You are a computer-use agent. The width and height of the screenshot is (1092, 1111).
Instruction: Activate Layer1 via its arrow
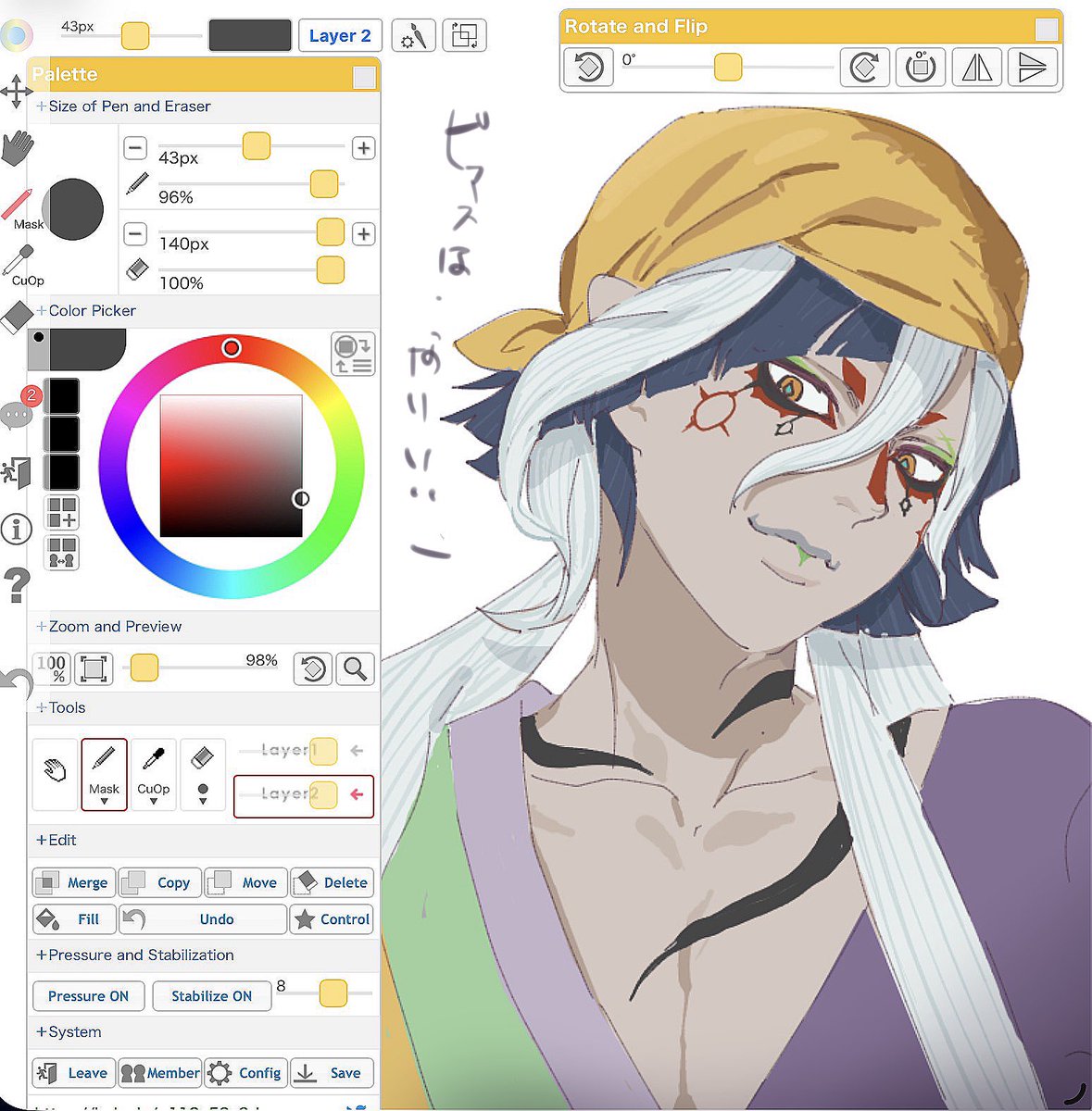357,751
